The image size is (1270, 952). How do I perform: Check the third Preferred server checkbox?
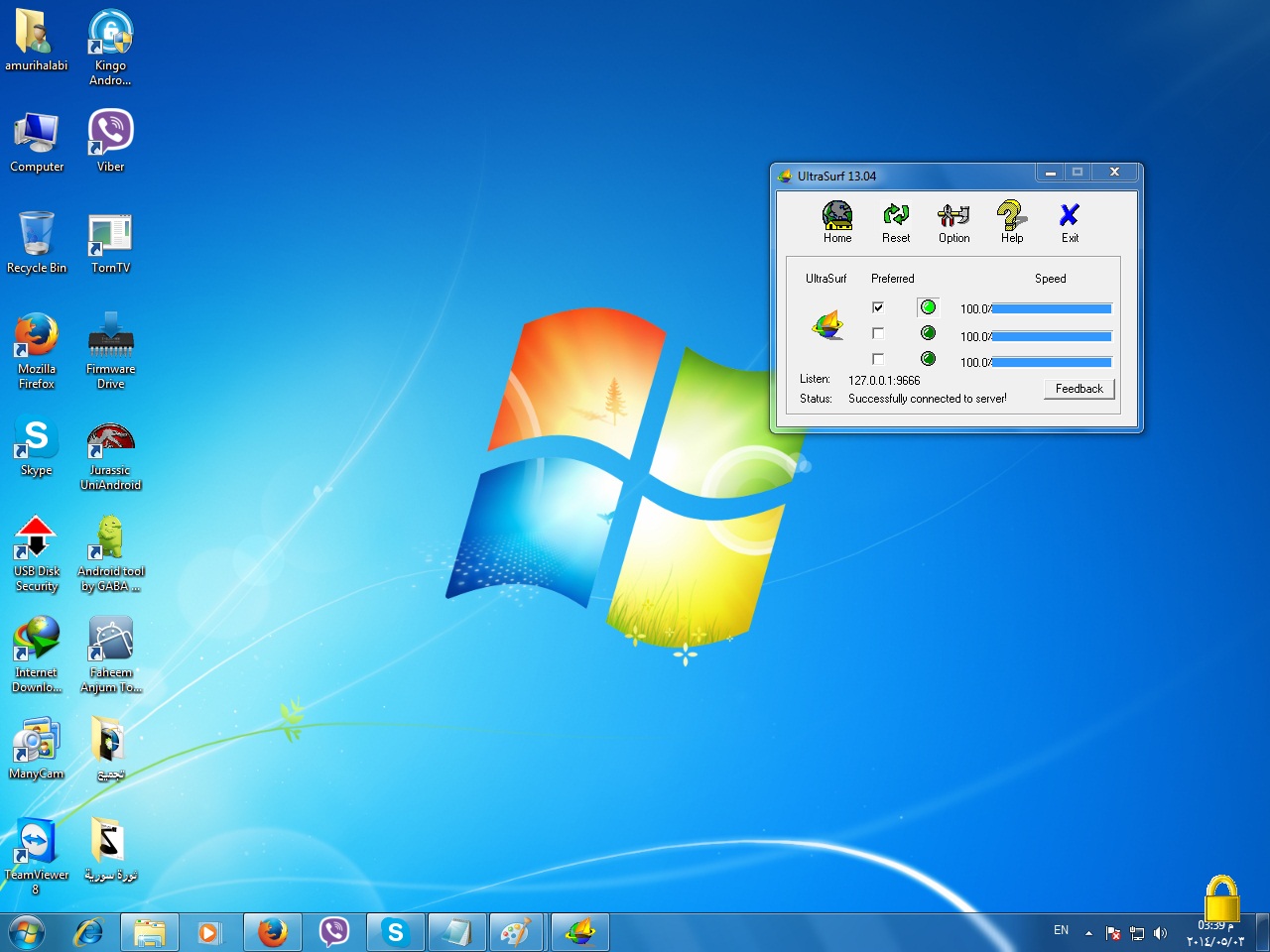pyautogui.click(x=878, y=359)
